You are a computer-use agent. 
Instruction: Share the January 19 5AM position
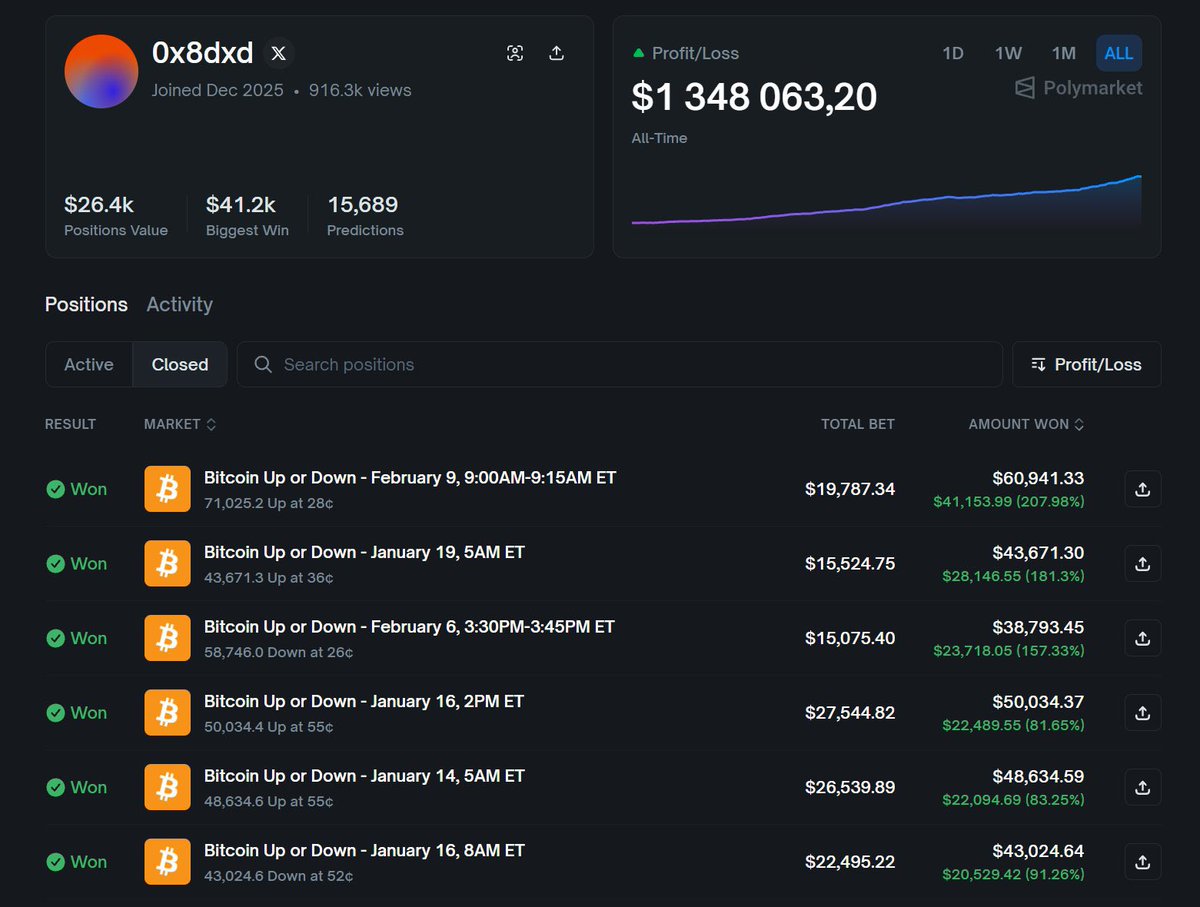click(x=1142, y=563)
